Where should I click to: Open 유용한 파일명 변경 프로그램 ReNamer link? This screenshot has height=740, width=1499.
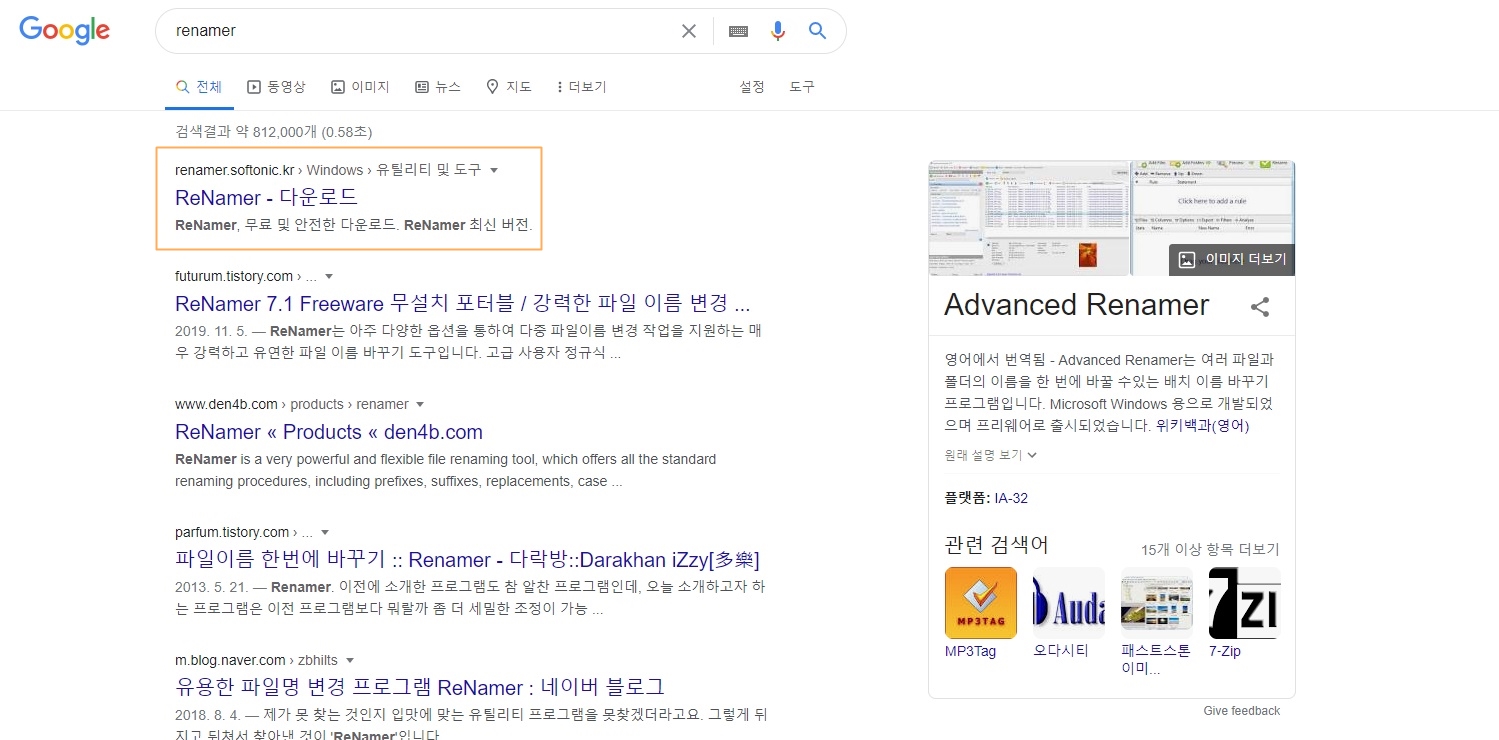tap(420, 687)
